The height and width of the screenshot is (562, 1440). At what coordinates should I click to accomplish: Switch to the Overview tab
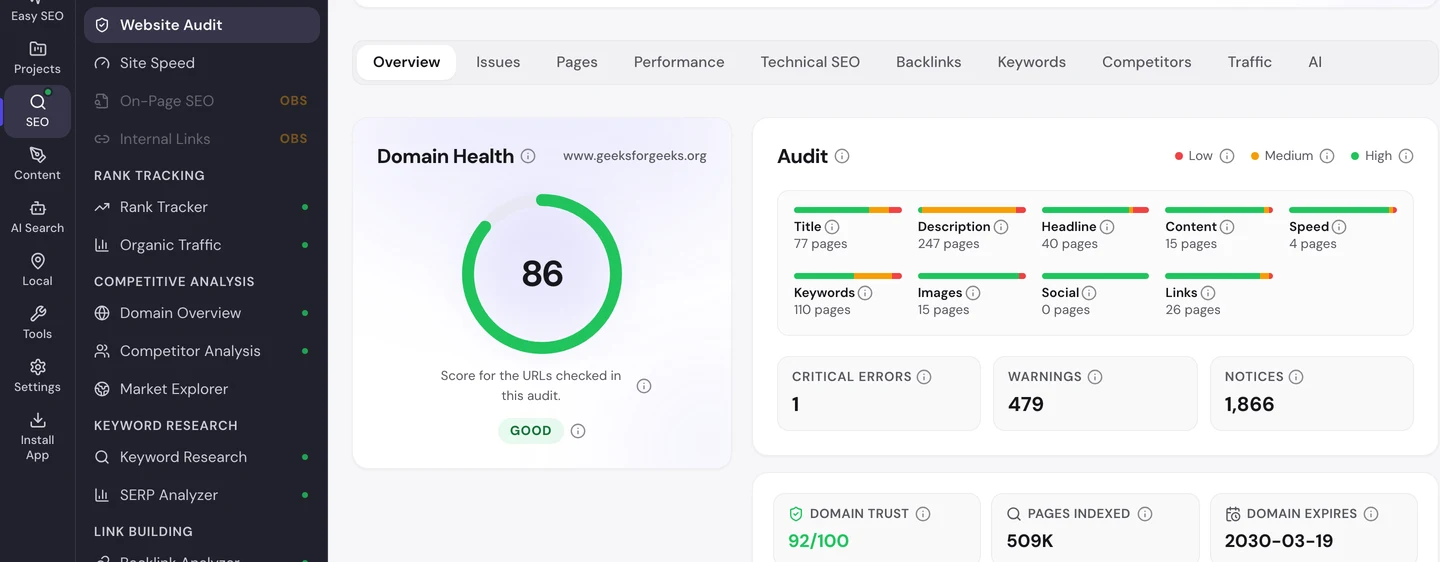(x=406, y=62)
